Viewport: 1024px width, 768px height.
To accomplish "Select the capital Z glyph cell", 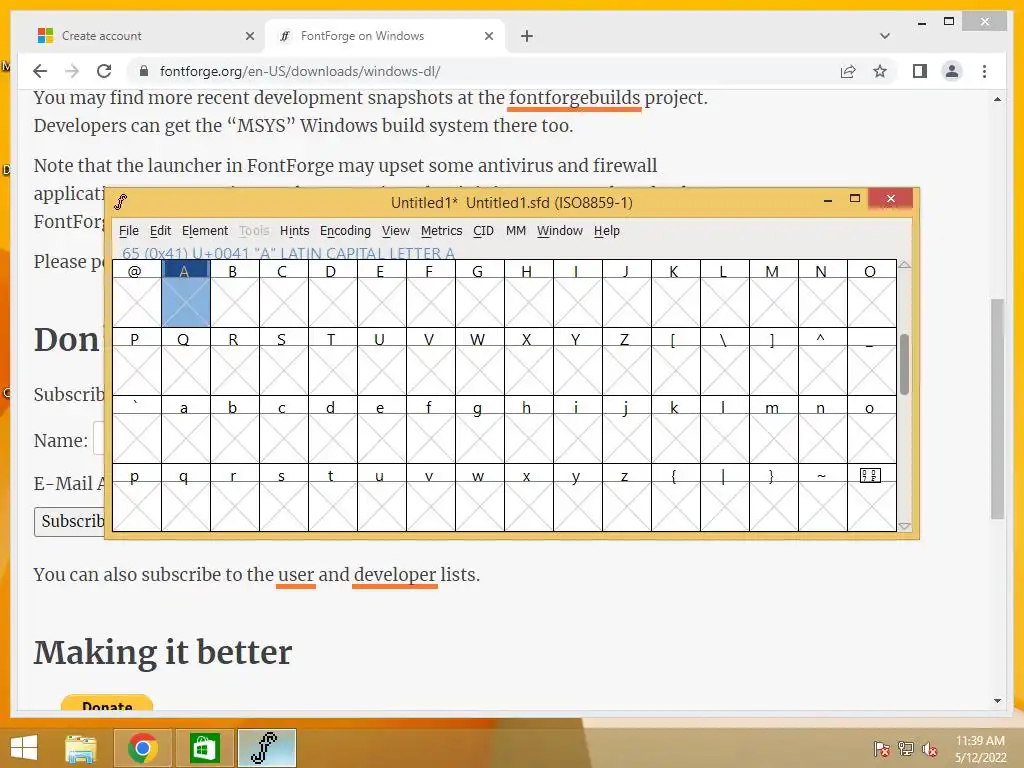I will [627, 361].
